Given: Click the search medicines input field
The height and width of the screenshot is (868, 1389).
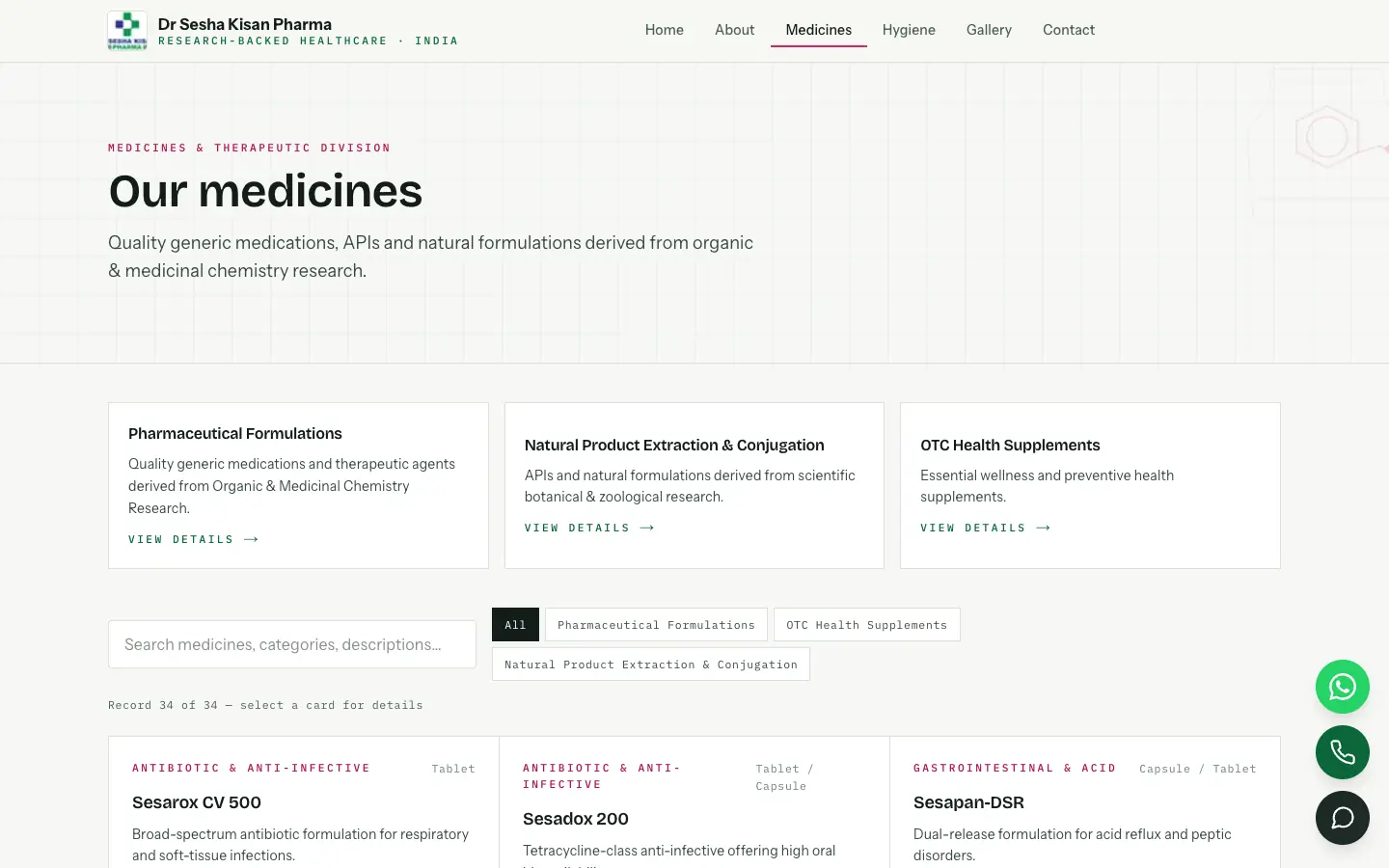Looking at the screenshot, I should [292, 644].
